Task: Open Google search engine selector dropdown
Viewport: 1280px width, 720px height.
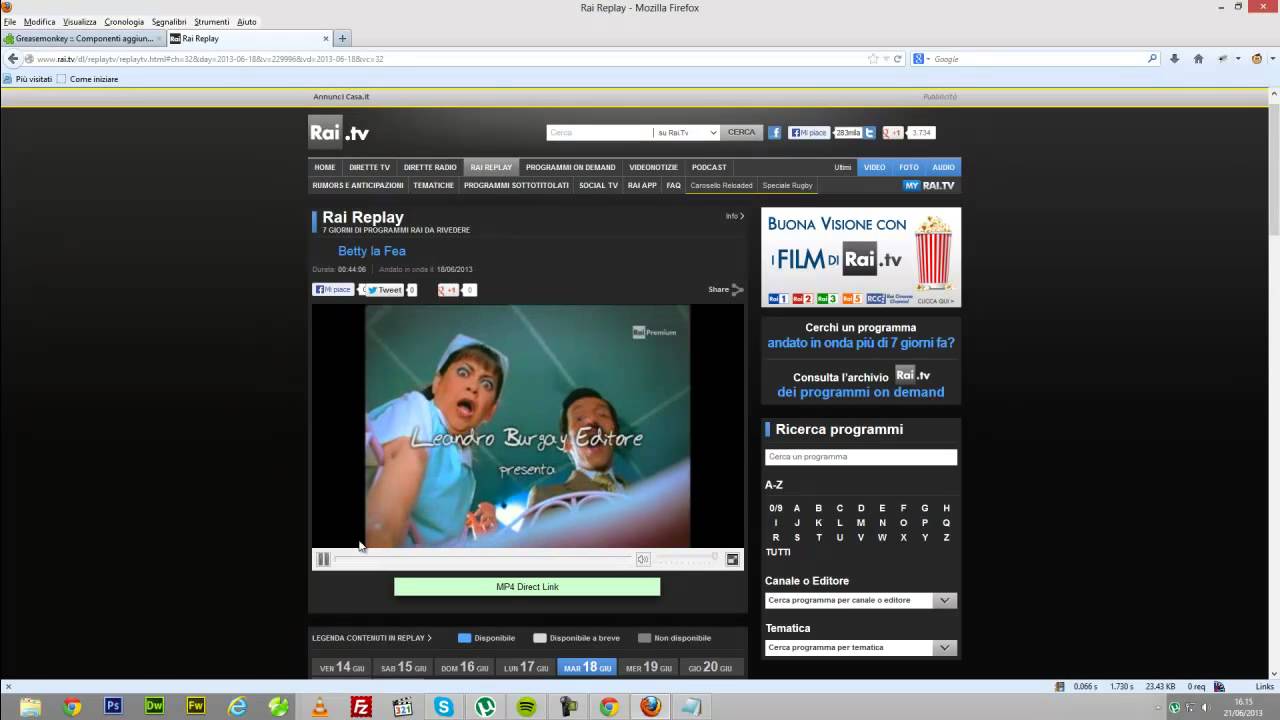Action: (922, 59)
